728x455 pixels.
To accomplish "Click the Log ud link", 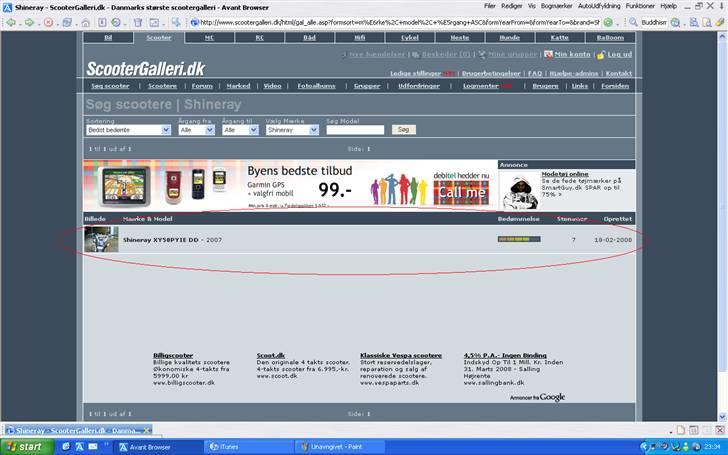I will [x=618, y=54].
